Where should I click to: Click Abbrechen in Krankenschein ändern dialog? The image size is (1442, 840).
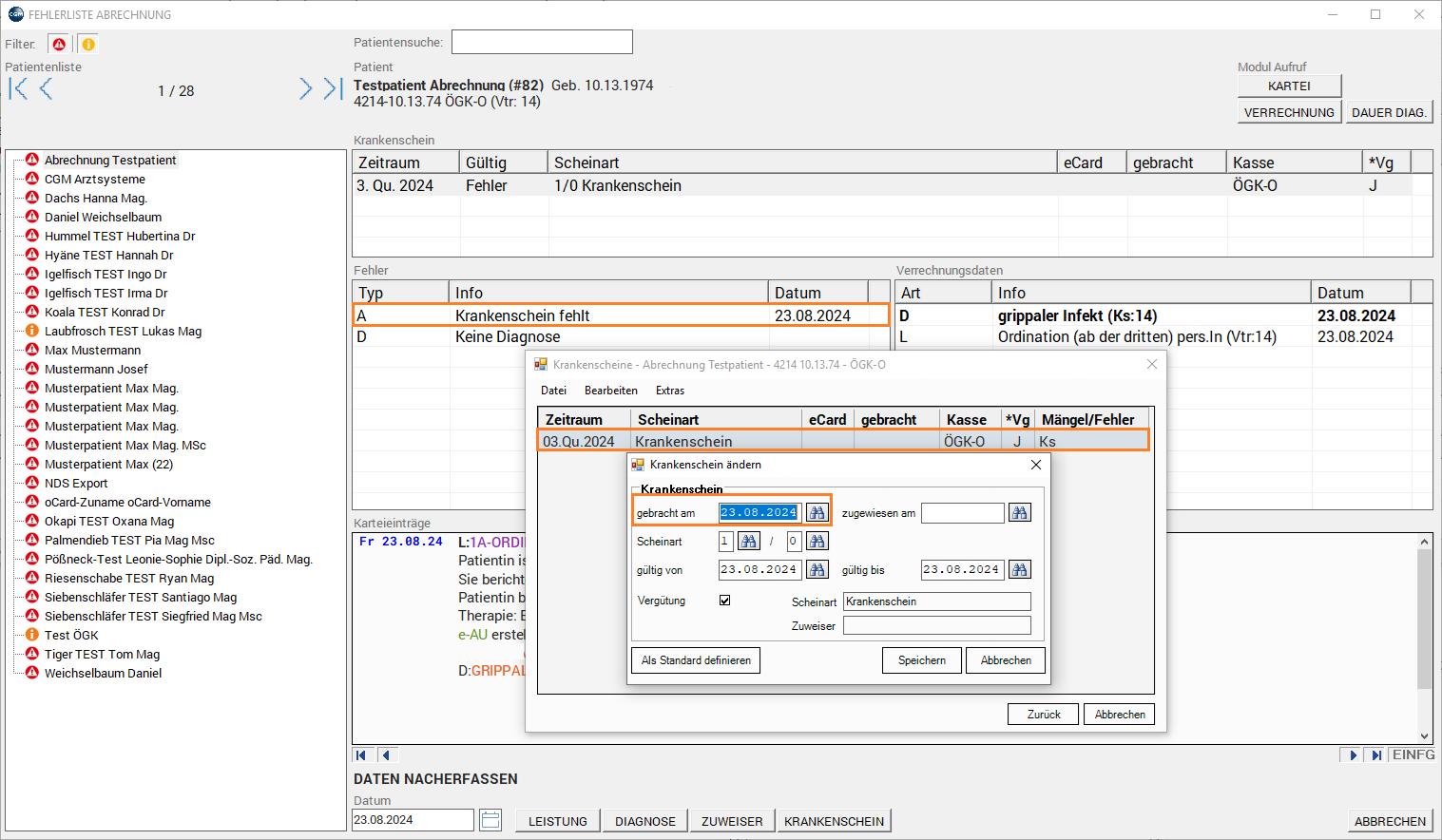pos(1006,660)
